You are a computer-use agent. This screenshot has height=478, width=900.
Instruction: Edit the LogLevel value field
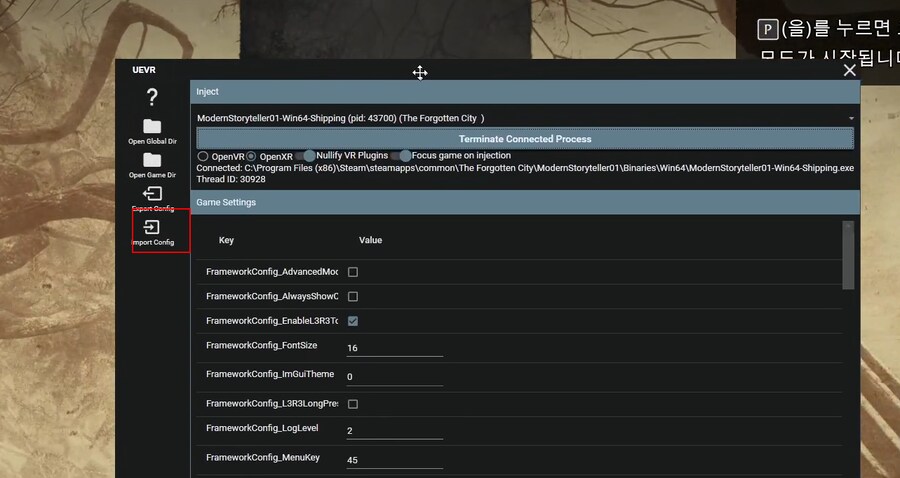click(395, 431)
